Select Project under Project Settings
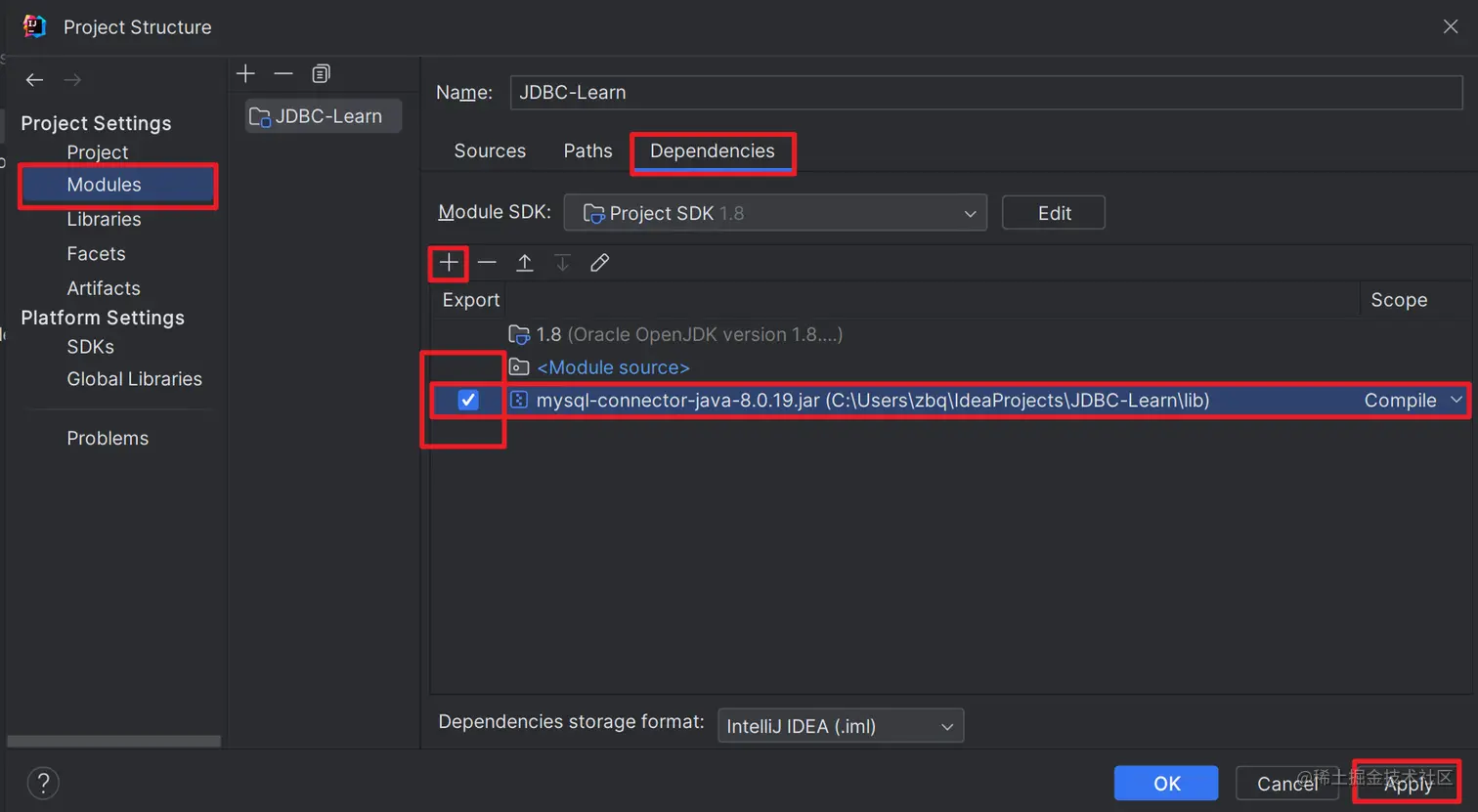Viewport: 1478px width, 812px height. click(98, 152)
